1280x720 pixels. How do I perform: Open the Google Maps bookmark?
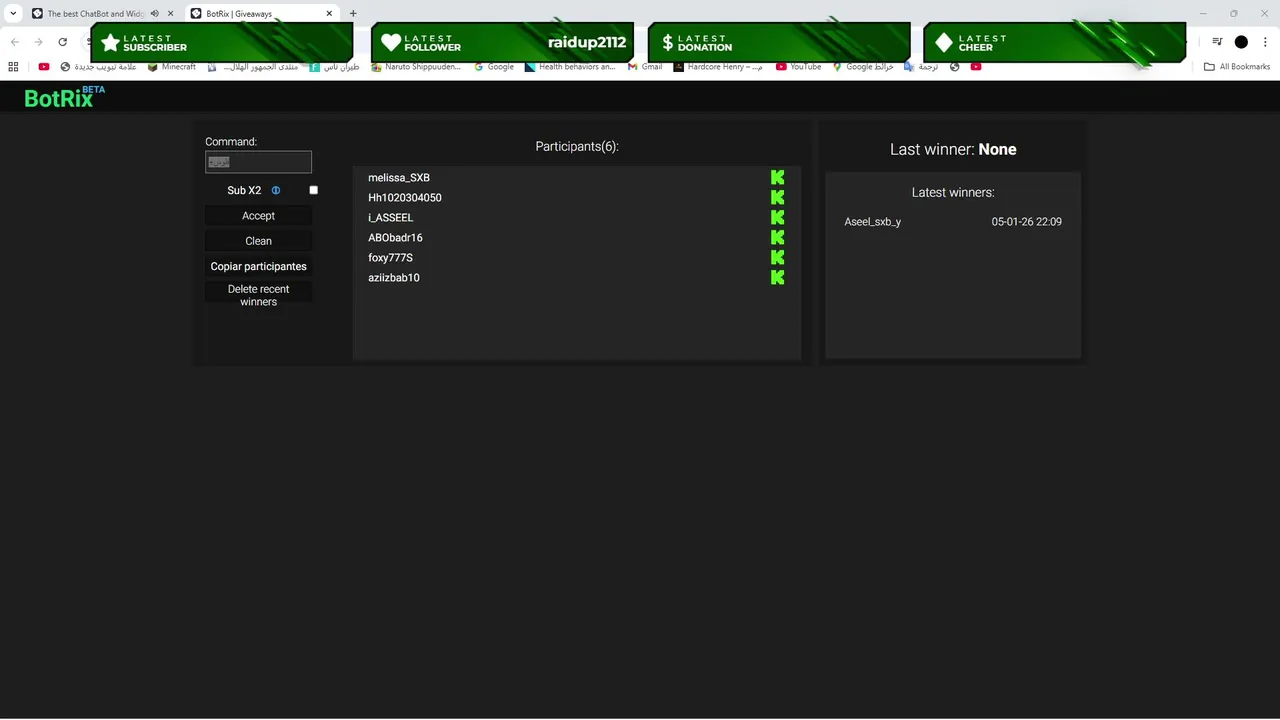[863, 67]
